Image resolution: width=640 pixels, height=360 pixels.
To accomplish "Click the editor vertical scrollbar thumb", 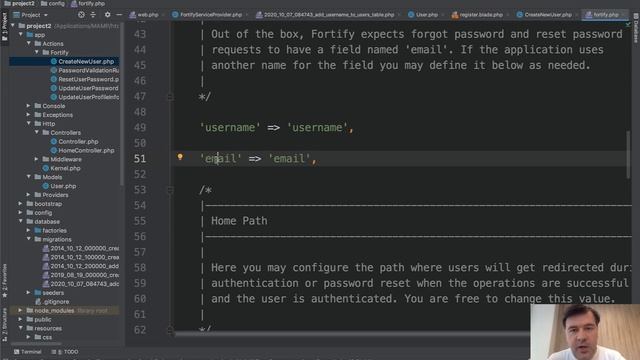I will 628,154.
